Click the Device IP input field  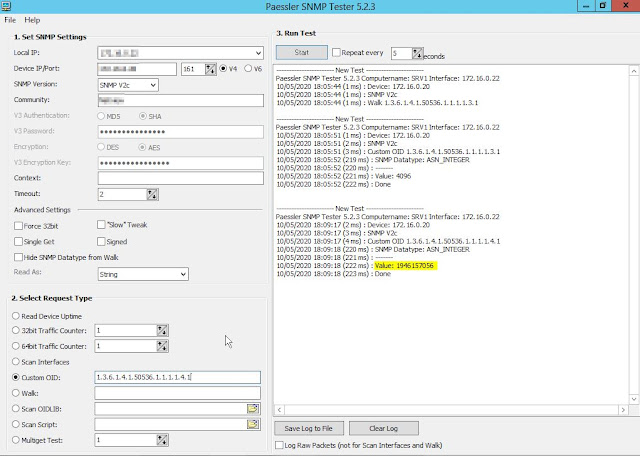point(137,69)
